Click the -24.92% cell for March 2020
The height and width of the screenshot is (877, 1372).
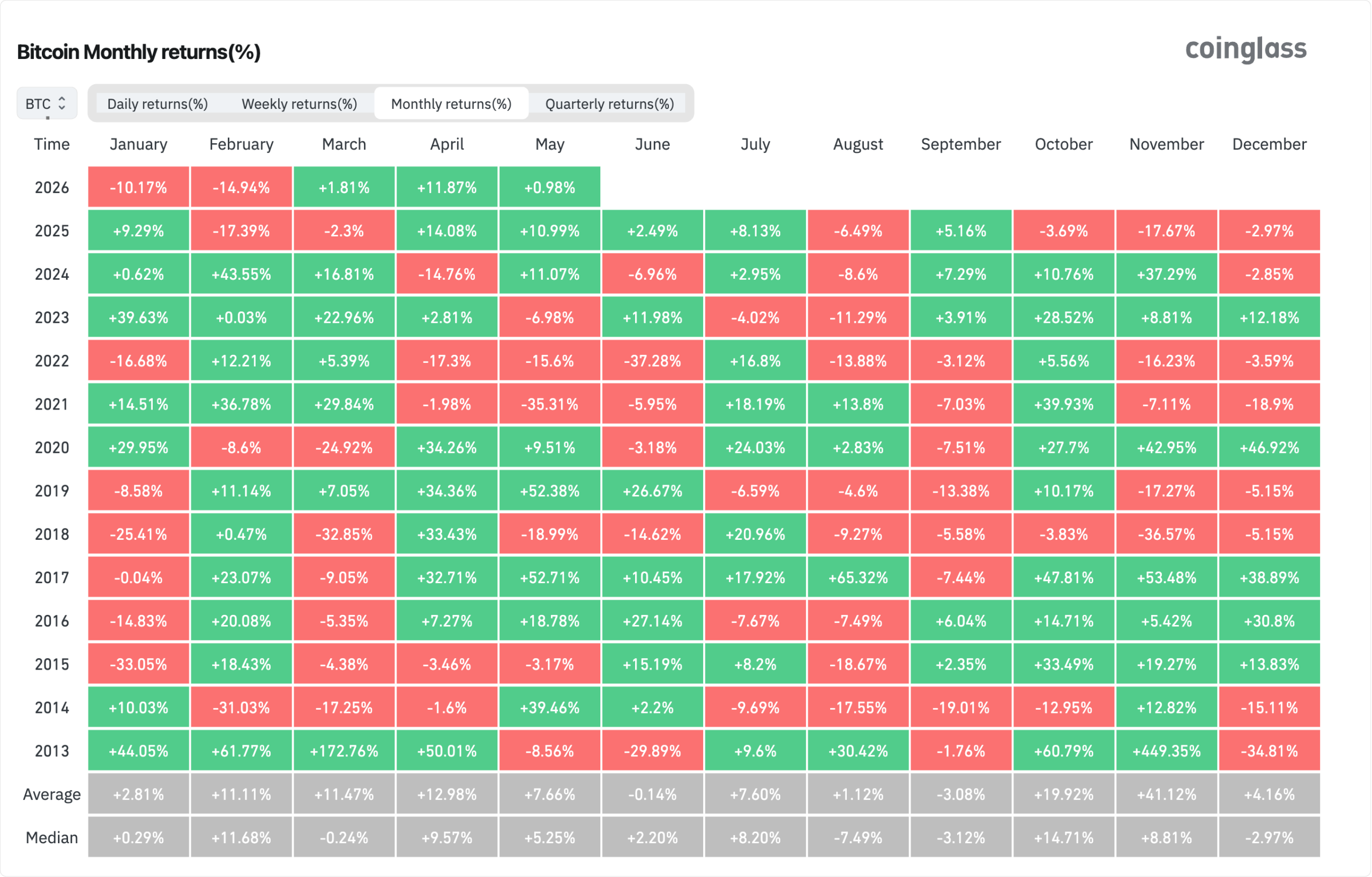pyautogui.click(x=344, y=447)
